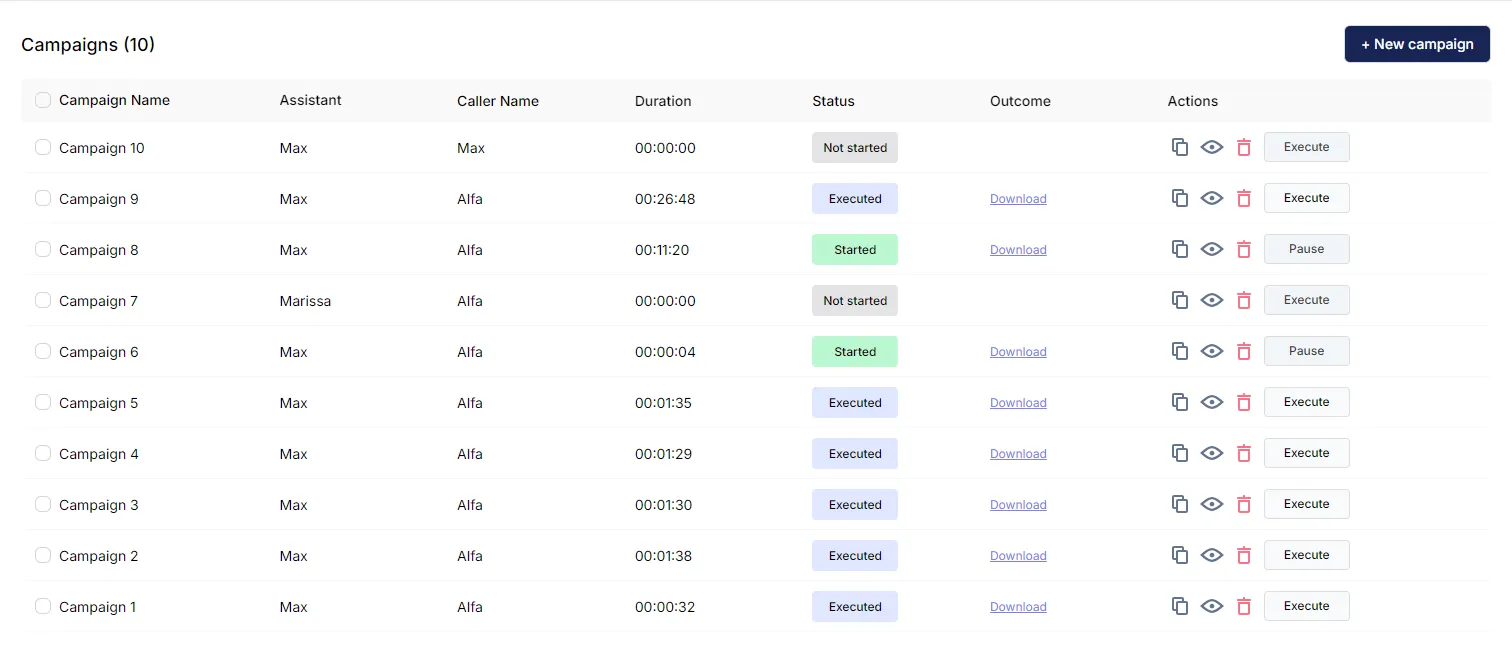Image resolution: width=1512 pixels, height=651 pixels.
Task: Open the eye view icon for Campaign 9
Action: click(1211, 198)
